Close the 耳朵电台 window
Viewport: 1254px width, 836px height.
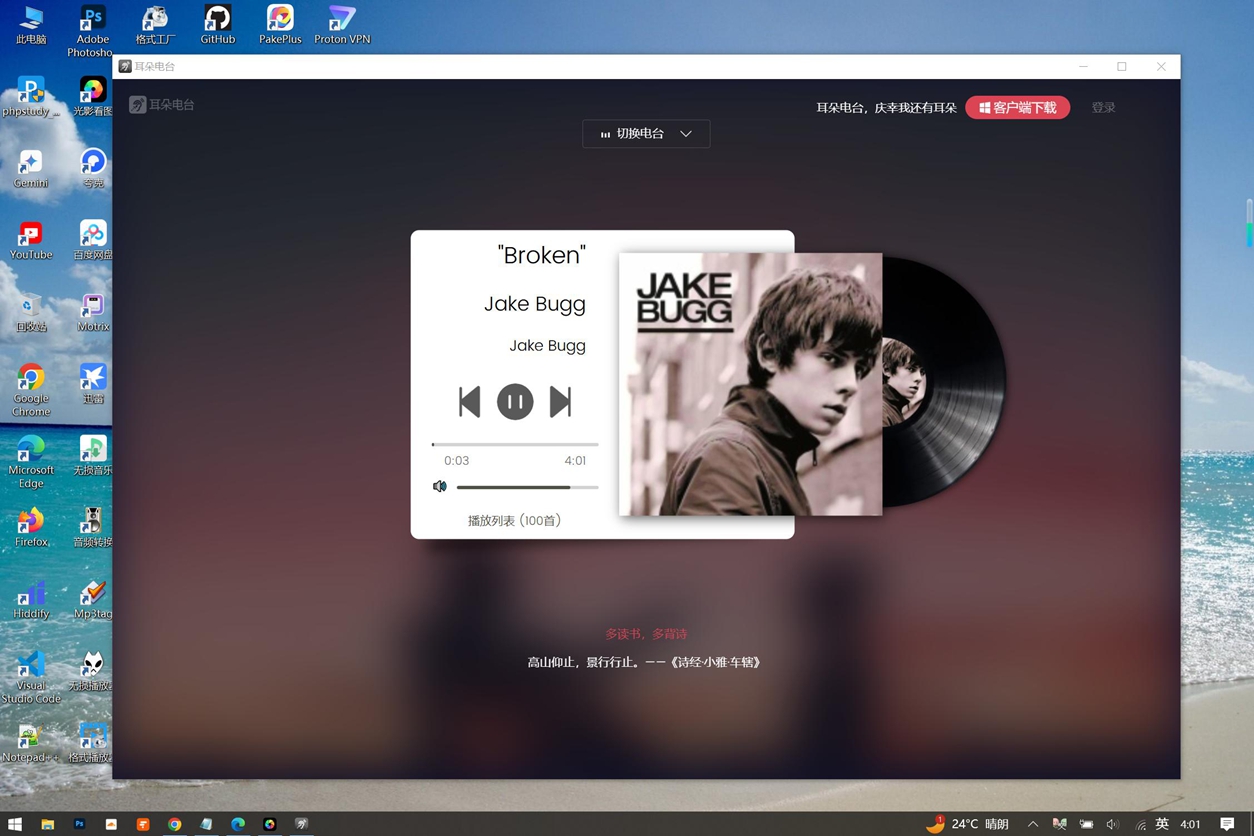point(1161,66)
